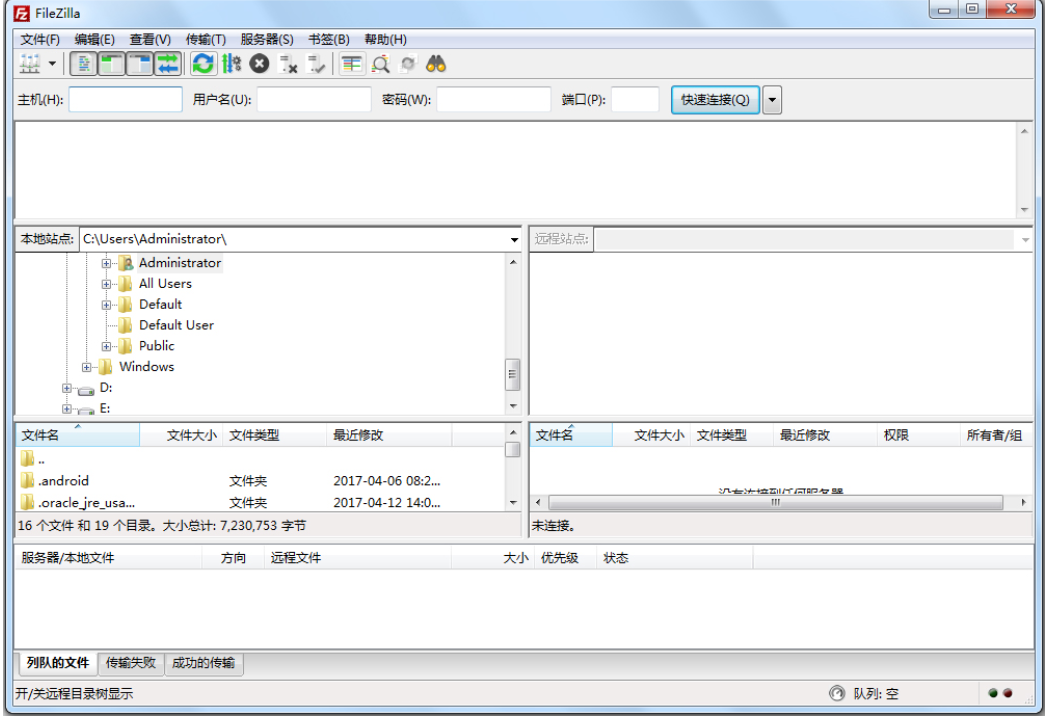Switch to 成功的传输 tab

pos(203,663)
